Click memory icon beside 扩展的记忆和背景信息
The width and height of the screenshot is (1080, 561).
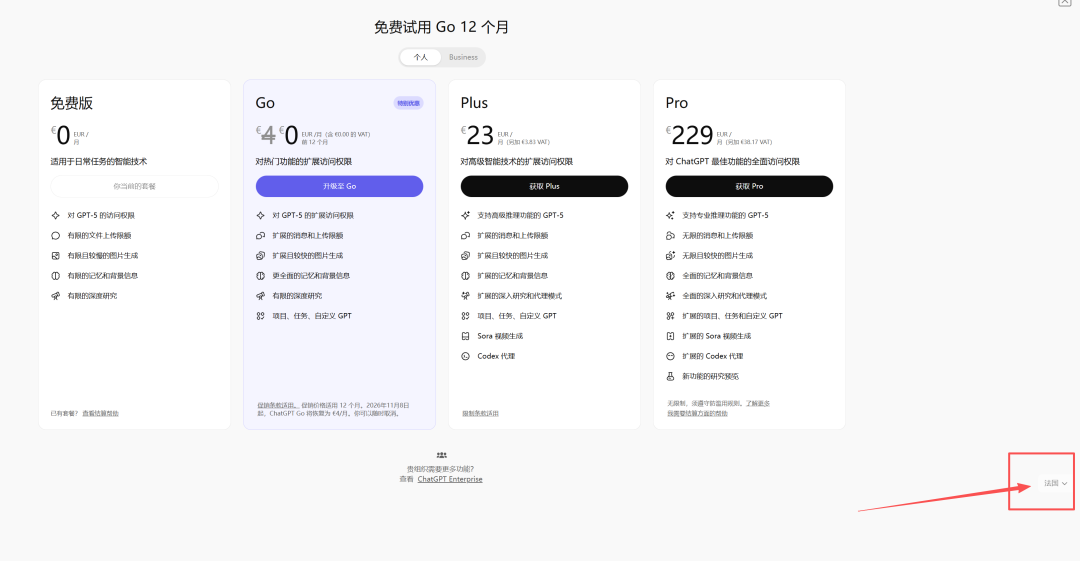point(466,276)
